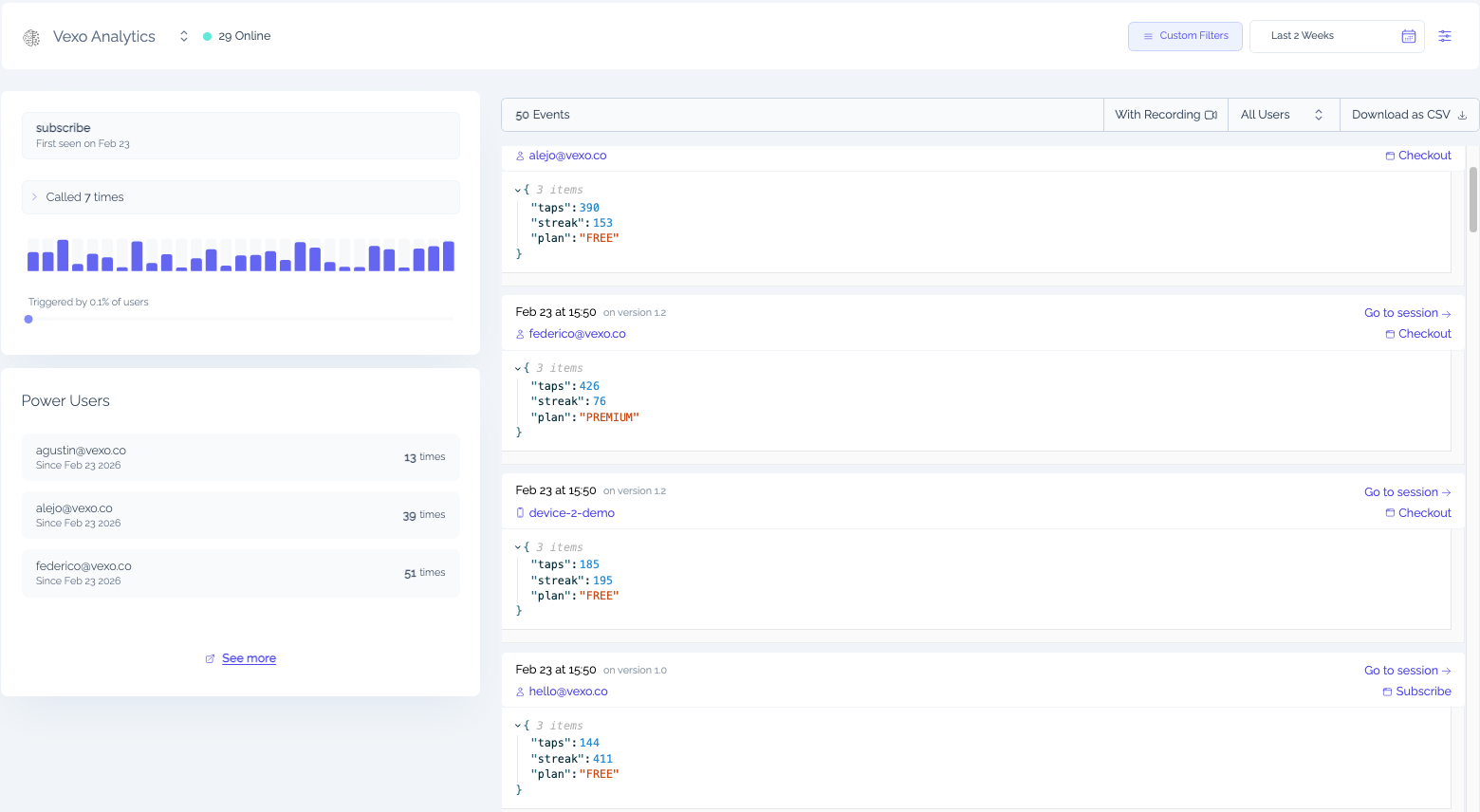The image size is (1480, 812).
Task: Click the Custom Filters button
Action: 1185,35
